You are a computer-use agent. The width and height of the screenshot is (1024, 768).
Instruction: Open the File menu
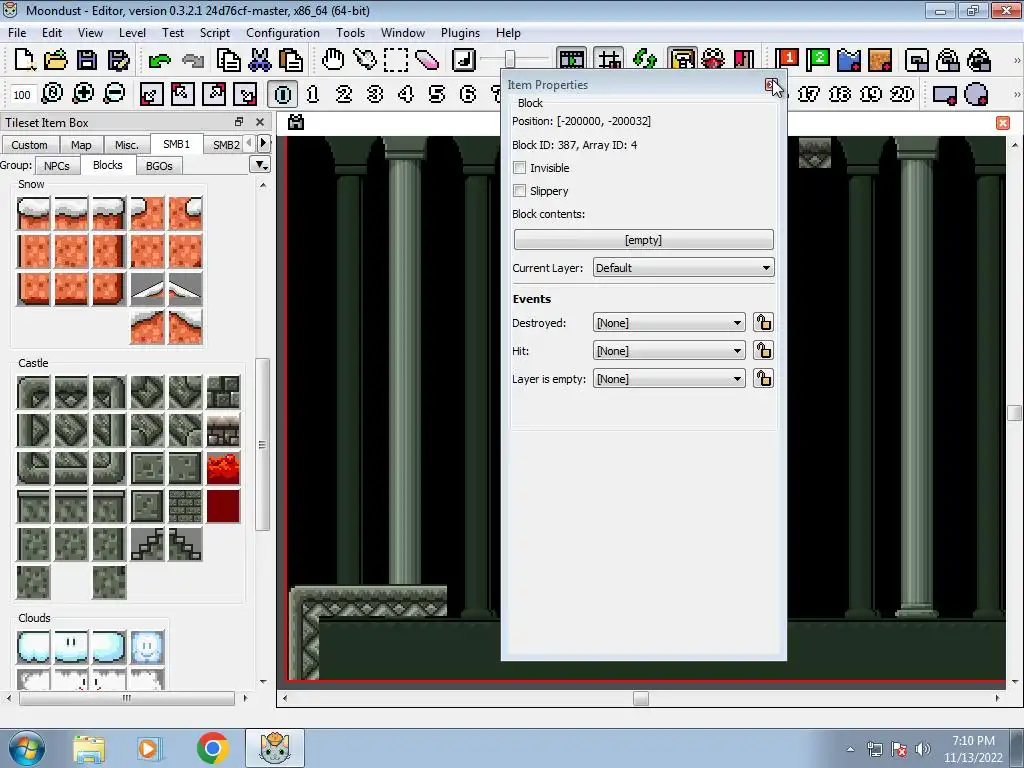pos(17,33)
